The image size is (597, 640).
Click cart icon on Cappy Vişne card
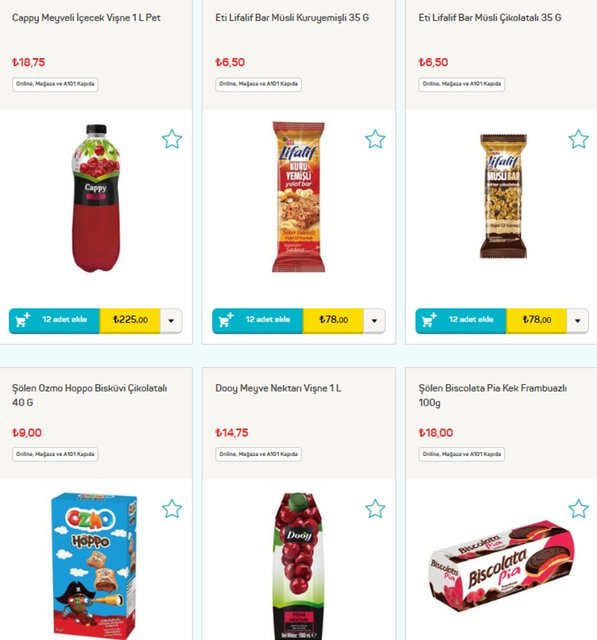tap(22, 320)
